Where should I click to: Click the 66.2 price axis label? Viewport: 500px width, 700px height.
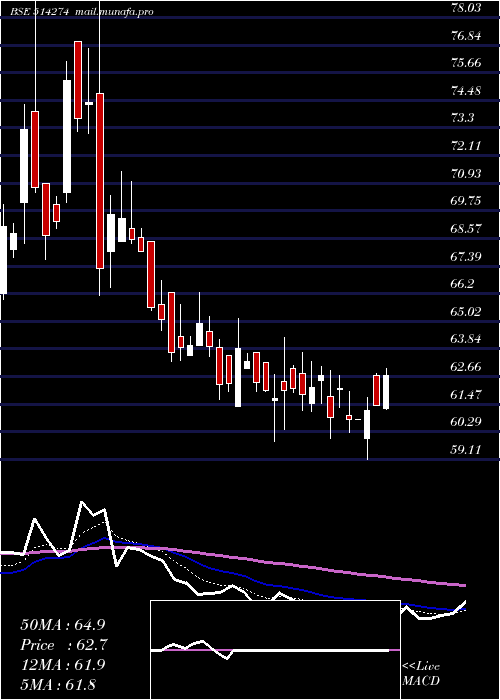[x=463, y=284]
